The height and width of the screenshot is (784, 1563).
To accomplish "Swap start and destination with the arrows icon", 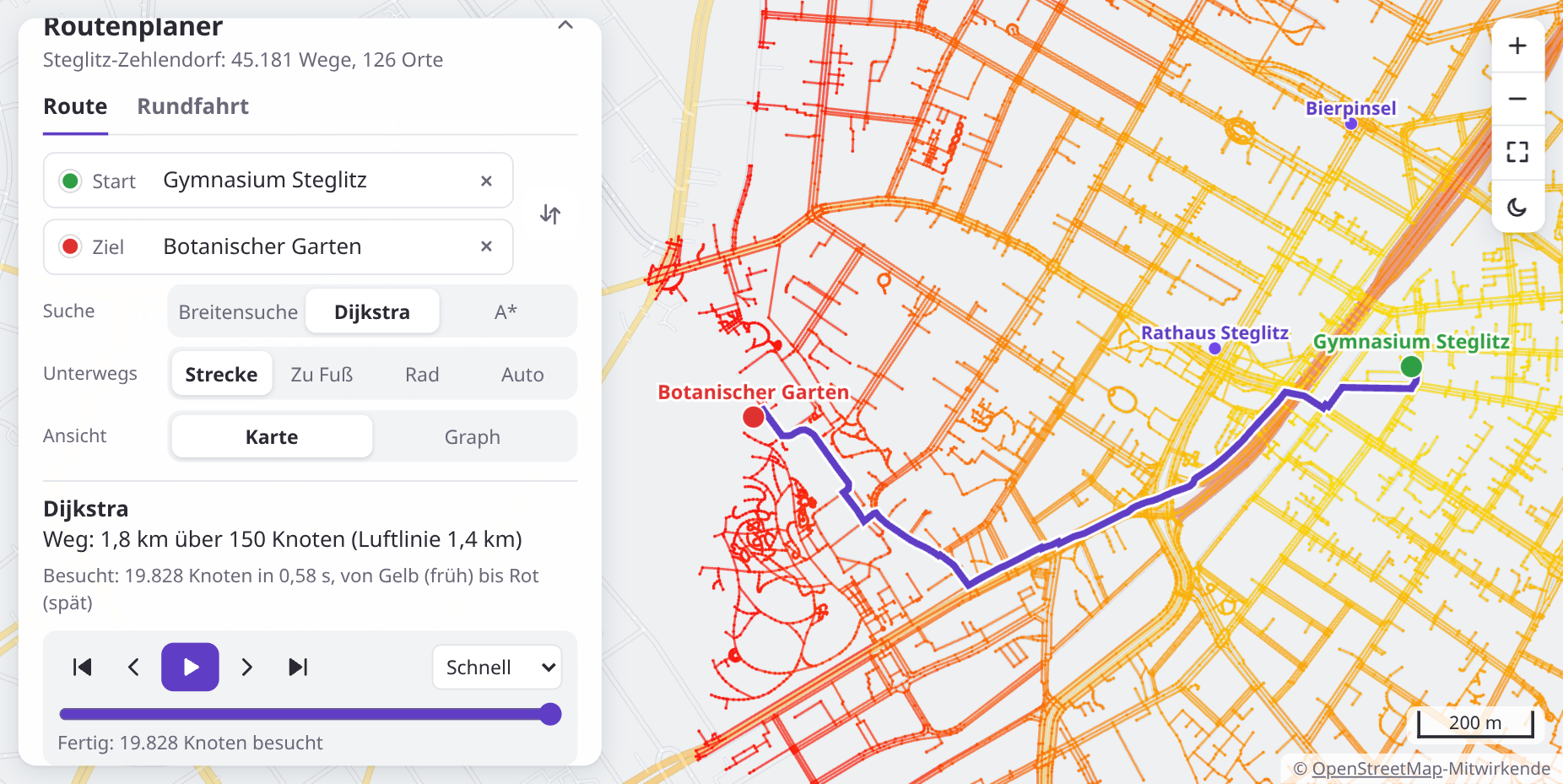I will click(550, 214).
